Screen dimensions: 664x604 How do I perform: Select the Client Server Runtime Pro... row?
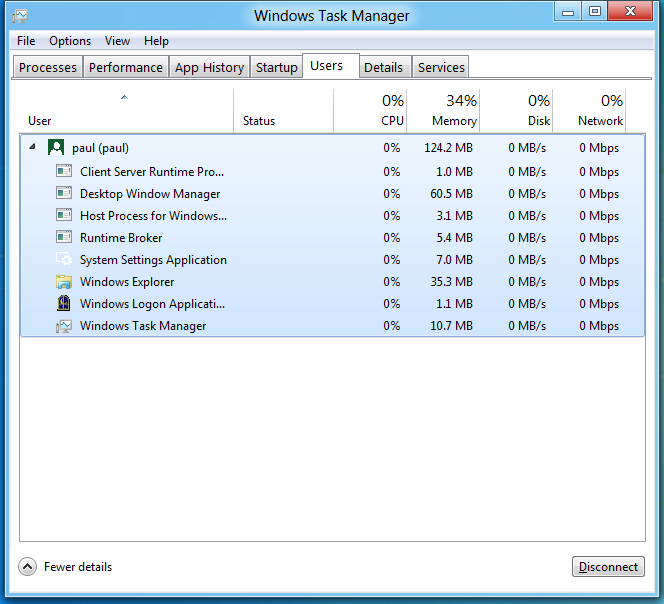(332, 171)
